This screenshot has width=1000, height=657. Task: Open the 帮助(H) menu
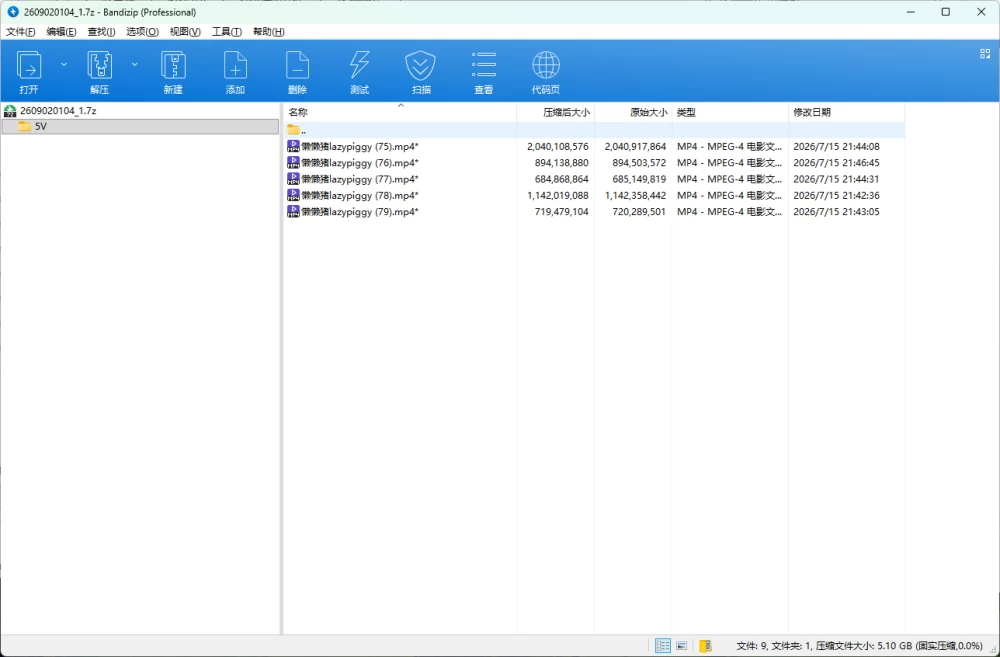(268, 31)
